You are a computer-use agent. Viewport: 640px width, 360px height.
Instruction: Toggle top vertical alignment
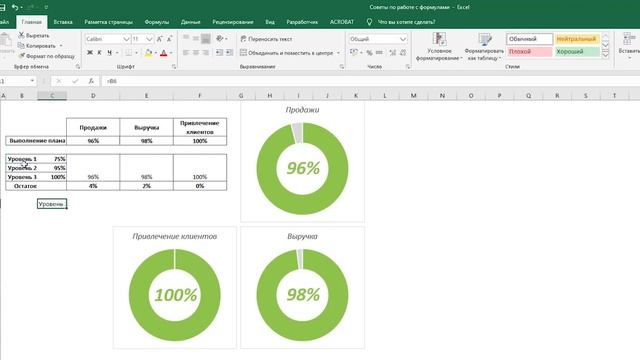click(x=186, y=38)
